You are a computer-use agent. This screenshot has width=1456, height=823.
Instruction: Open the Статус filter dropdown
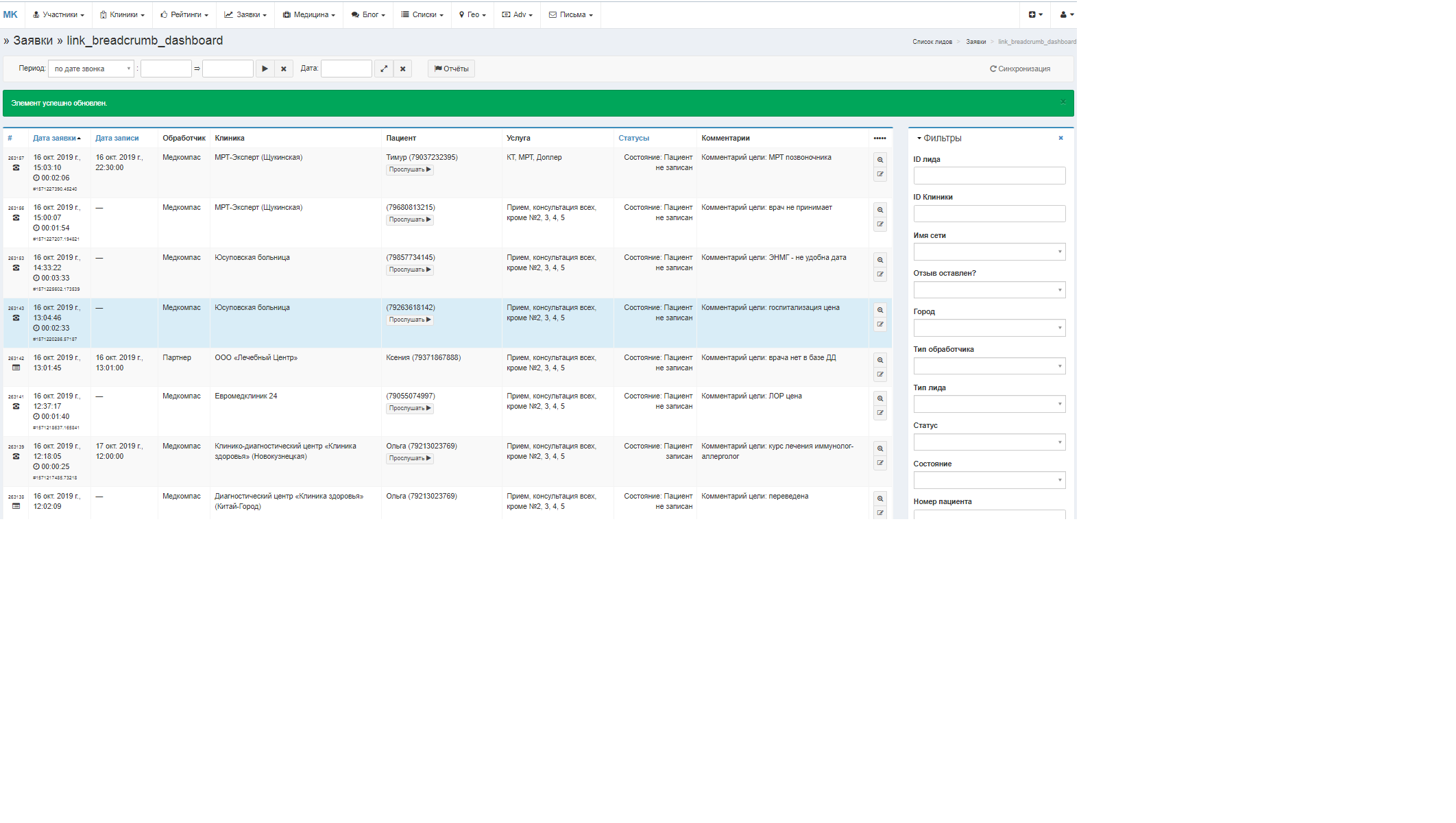(988, 442)
